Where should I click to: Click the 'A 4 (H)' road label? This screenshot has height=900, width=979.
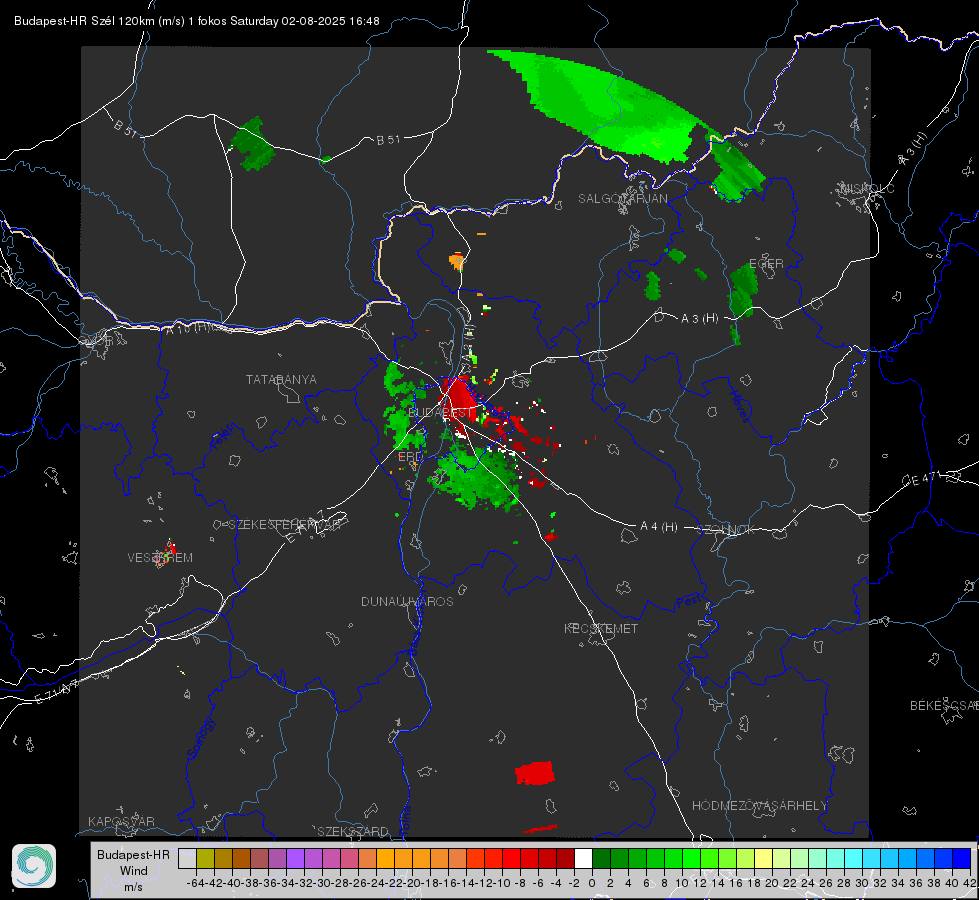[x=659, y=527]
